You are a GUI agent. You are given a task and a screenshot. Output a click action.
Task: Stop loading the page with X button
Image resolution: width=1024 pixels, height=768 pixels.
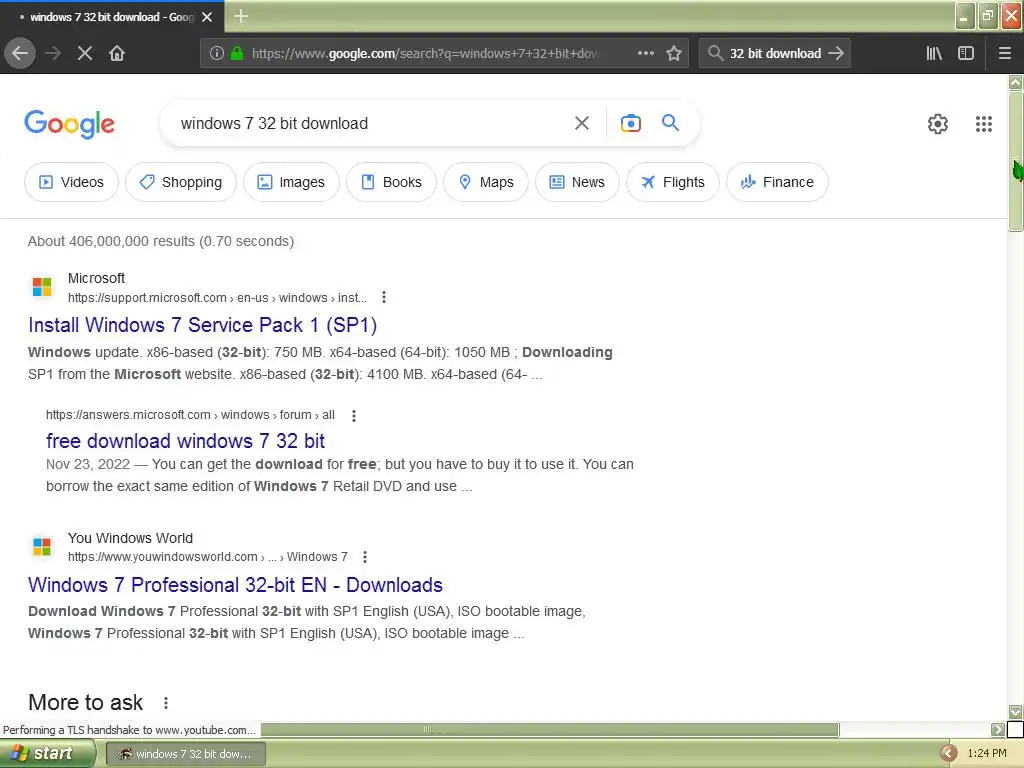click(85, 53)
